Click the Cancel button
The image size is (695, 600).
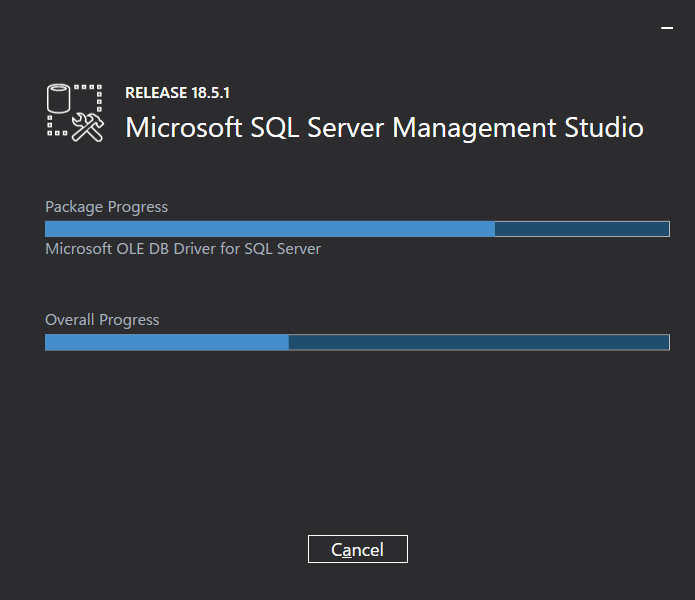pyautogui.click(x=358, y=549)
